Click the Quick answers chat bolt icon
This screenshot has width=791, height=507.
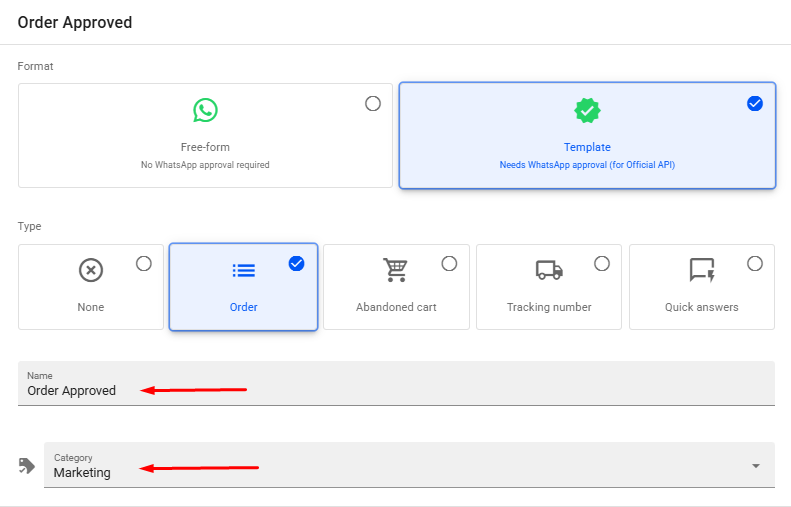pos(702,270)
